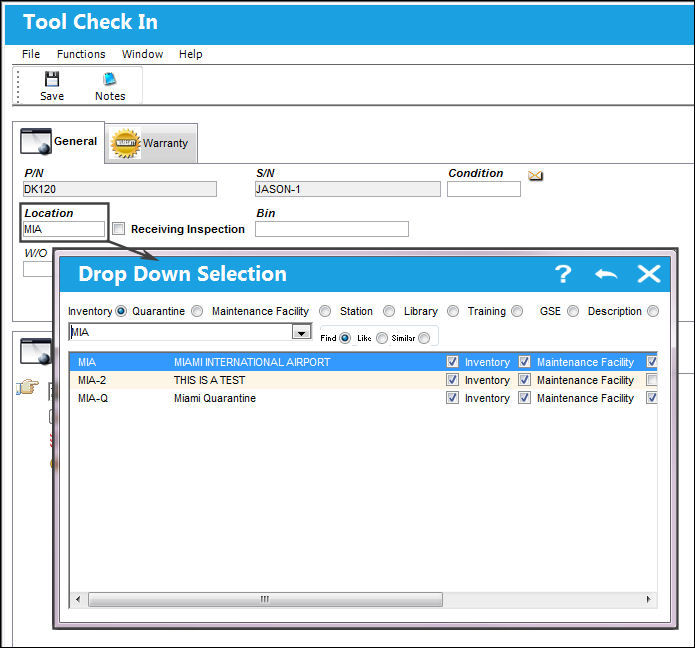Click the pointing hand icon

(x=27, y=387)
